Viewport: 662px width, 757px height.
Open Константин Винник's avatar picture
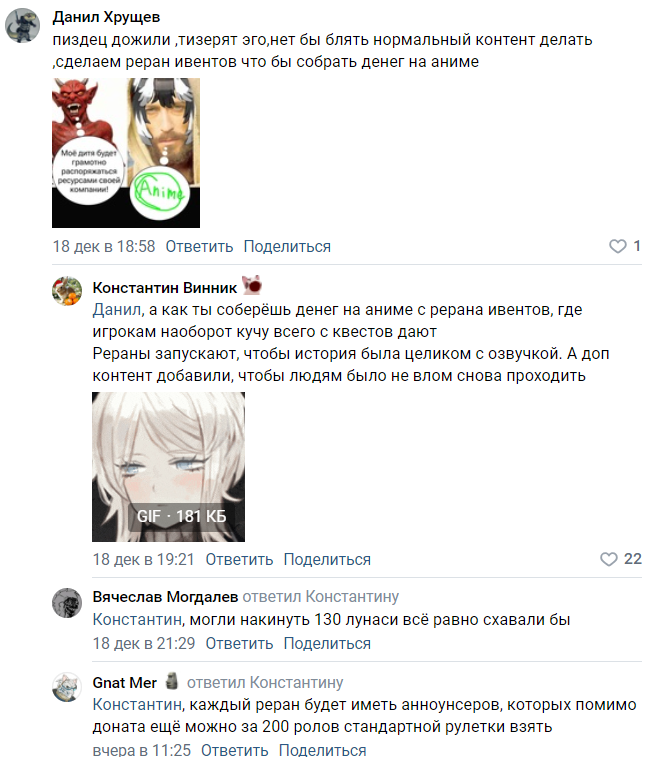coord(67,291)
